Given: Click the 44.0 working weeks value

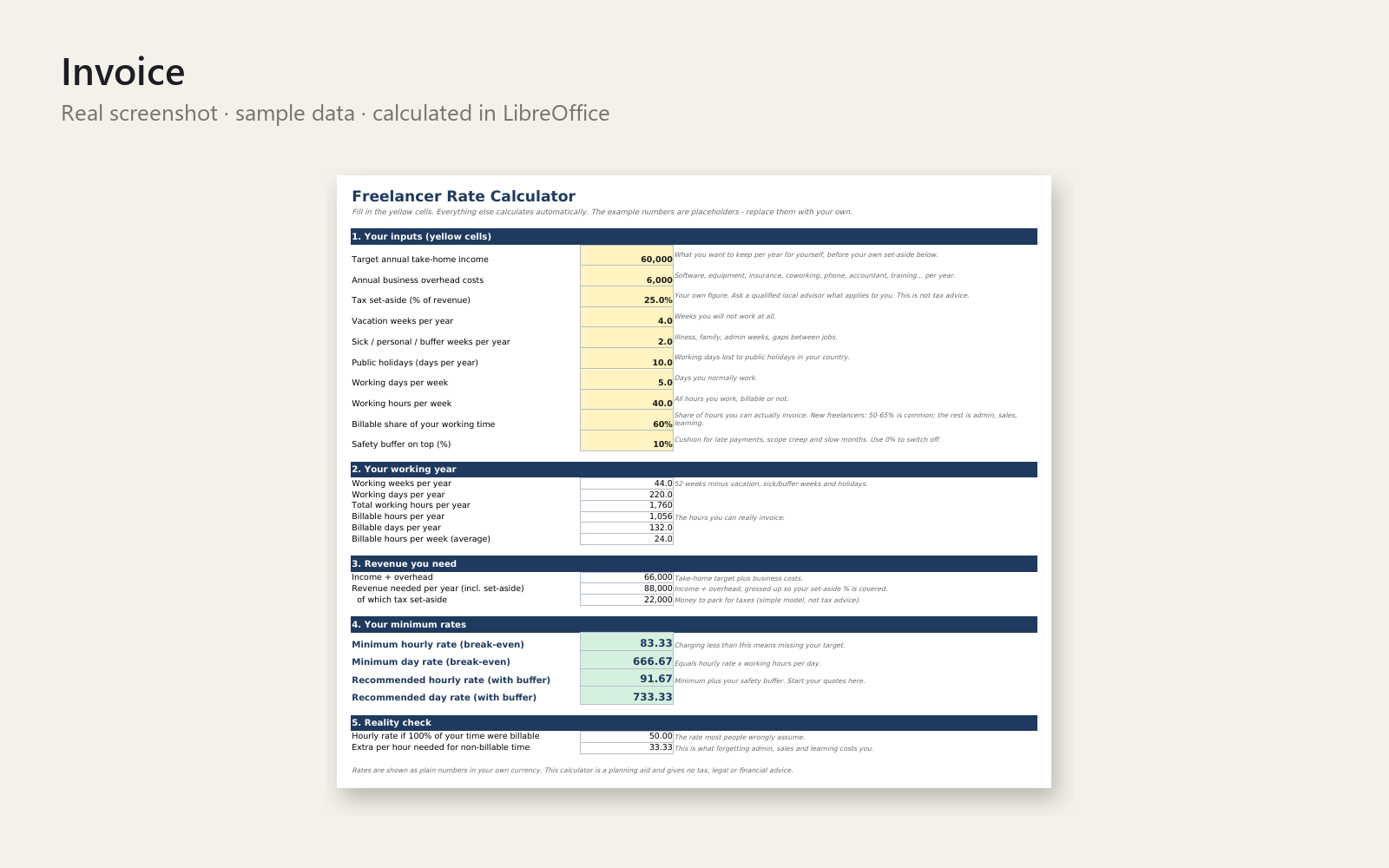Looking at the screenshot, I should pos(627,483).
